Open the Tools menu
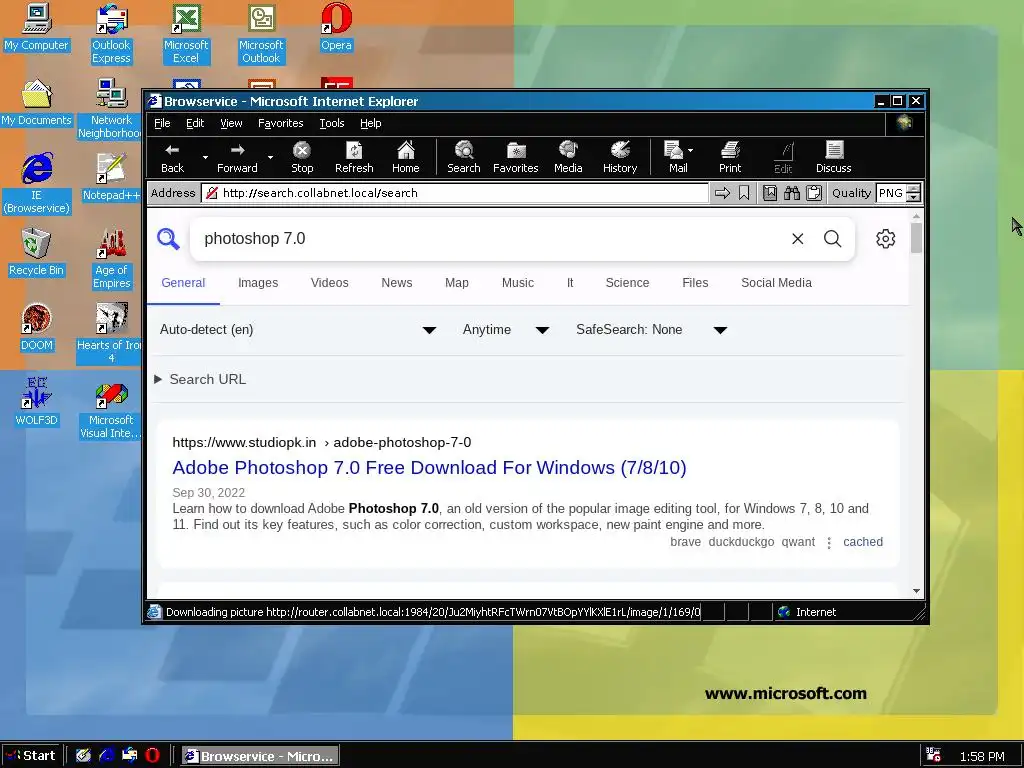1024x768 pixels. pos(332,123)
